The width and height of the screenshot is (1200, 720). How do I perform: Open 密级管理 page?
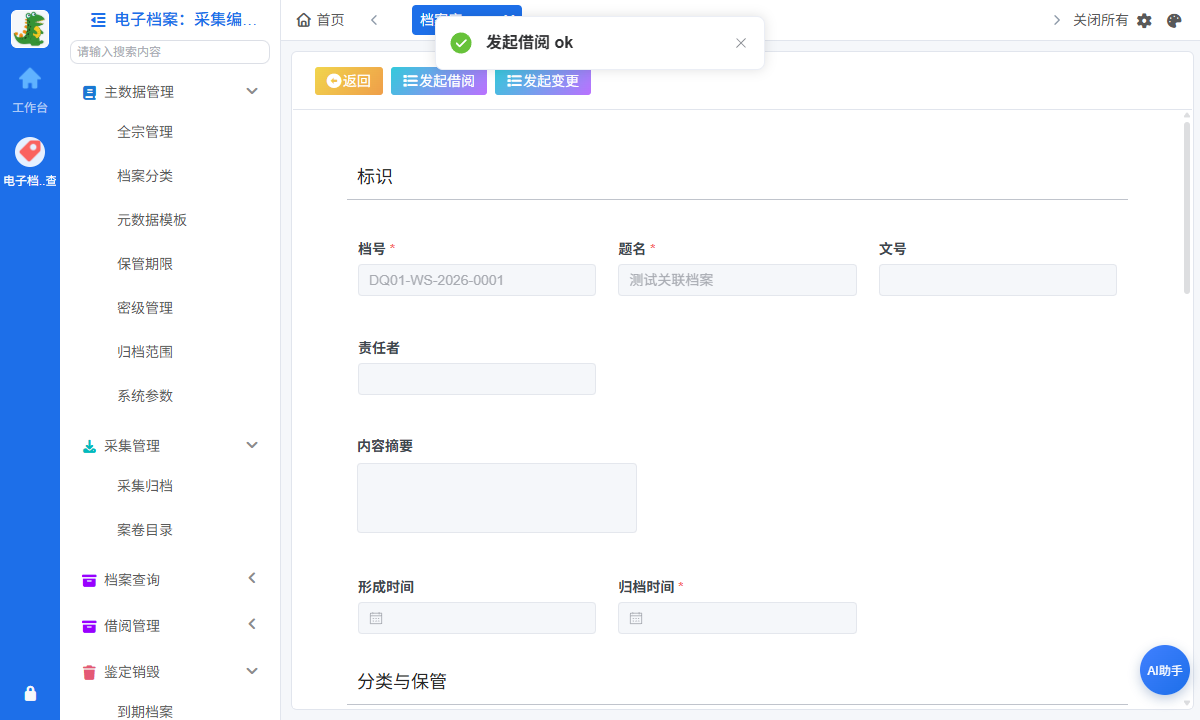(145, 308)
